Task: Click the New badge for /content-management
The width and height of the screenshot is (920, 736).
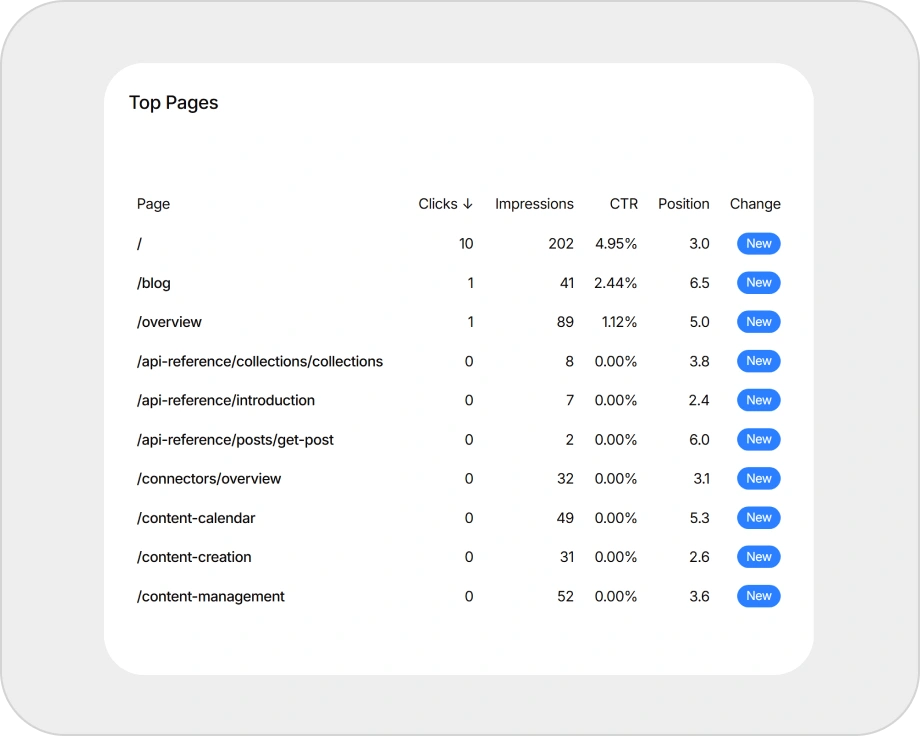Action: pyautogui.click(x=758, y=596)
